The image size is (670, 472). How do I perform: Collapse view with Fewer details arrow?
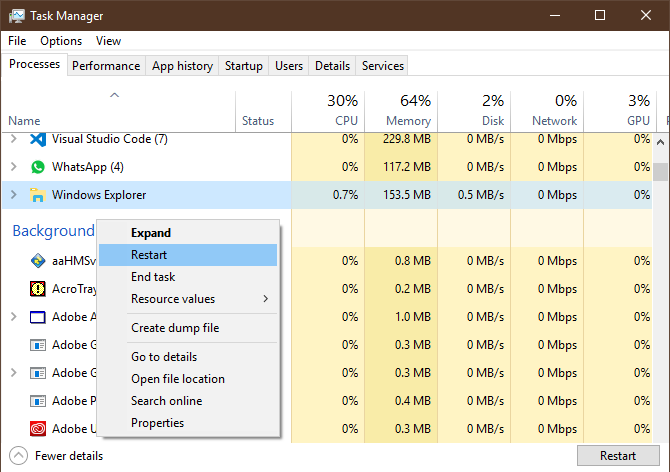pos(17,455)
